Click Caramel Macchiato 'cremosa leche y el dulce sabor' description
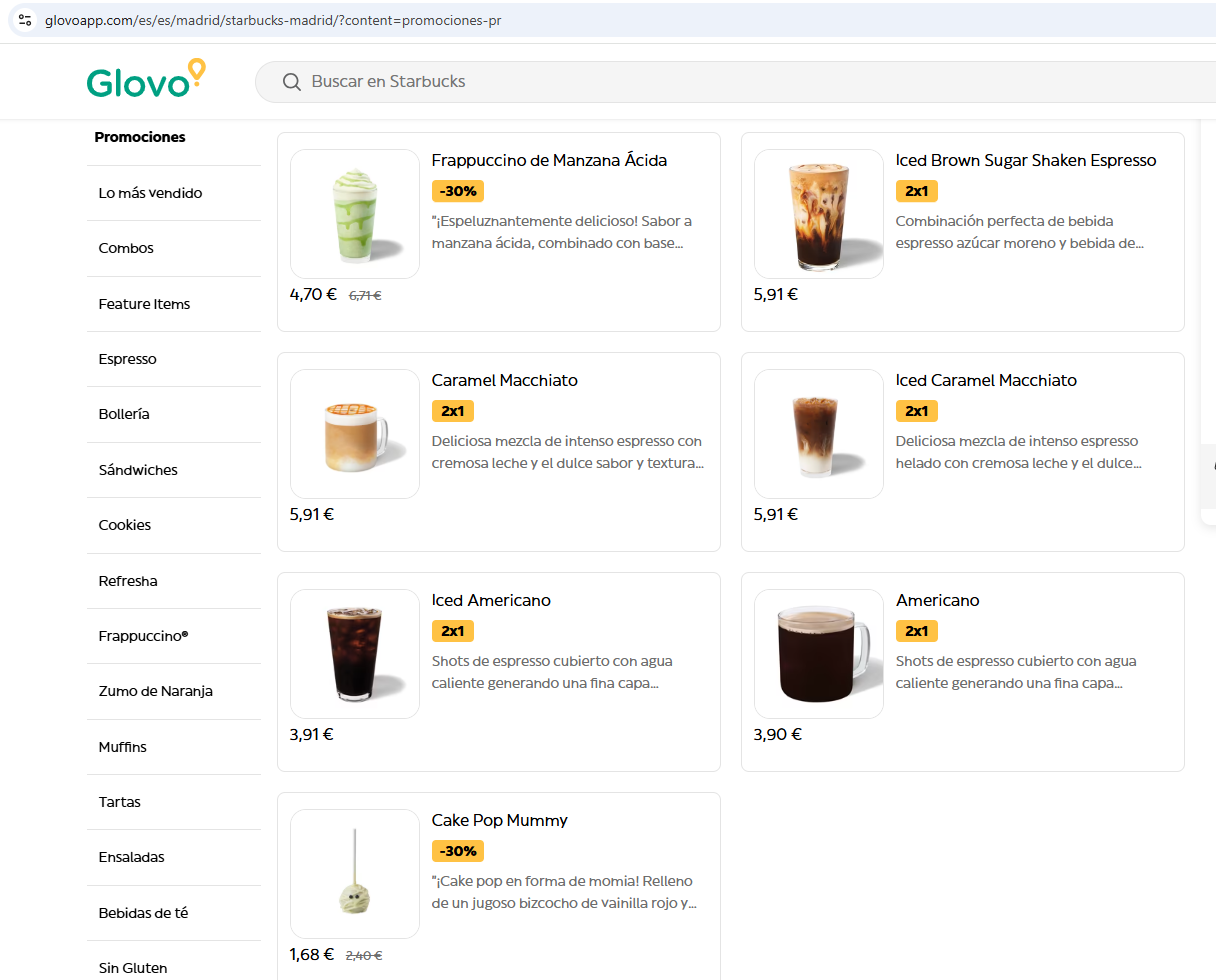Image resolution: width=1216 pixels, height=980 pixels. [568, 452]
